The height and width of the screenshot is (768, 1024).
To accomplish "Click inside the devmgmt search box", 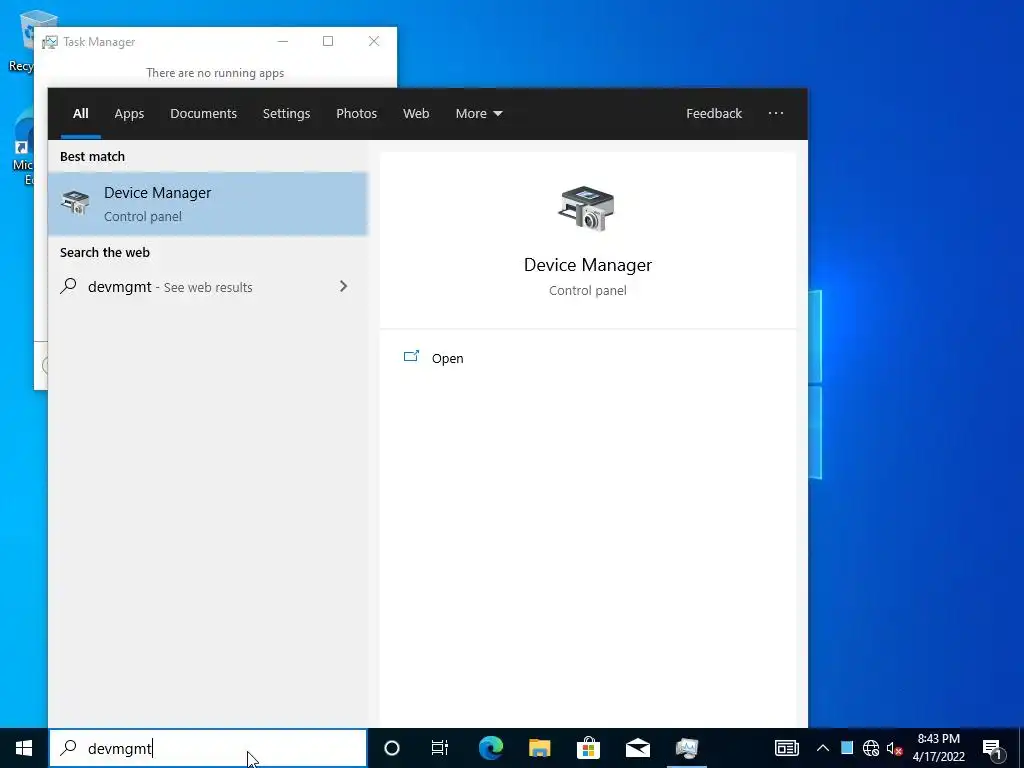I will point(208,748).
